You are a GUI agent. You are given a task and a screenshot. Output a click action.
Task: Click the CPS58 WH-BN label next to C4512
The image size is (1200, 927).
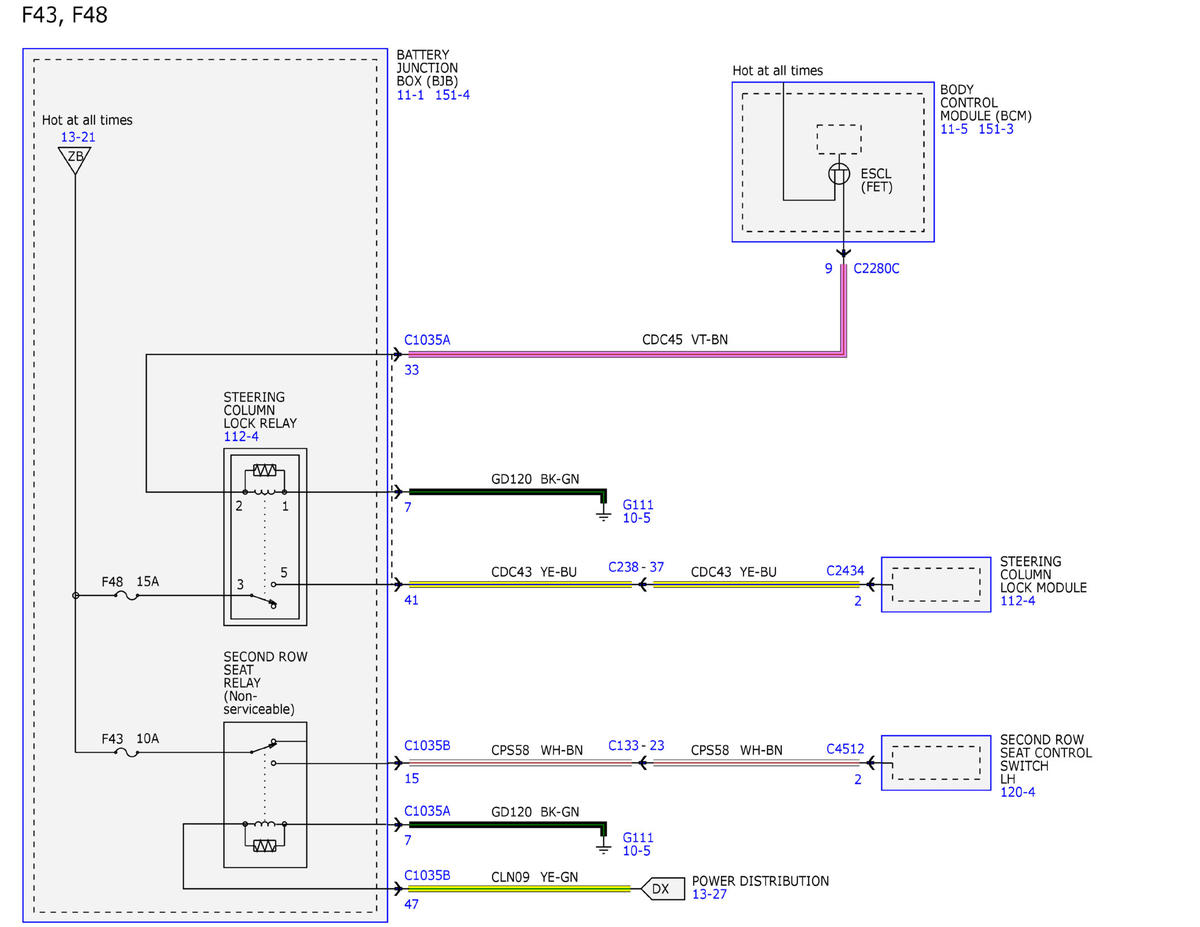pos(737,750)
